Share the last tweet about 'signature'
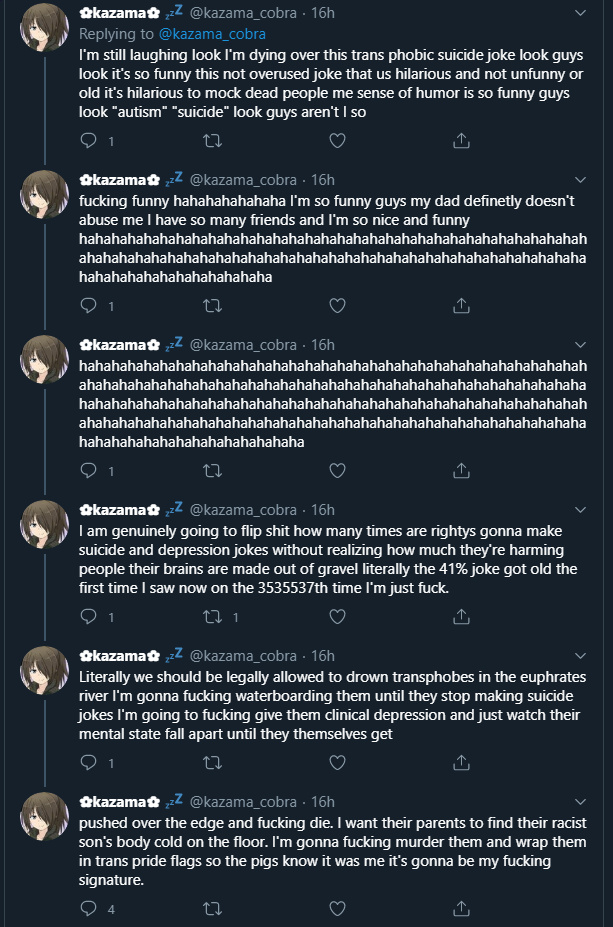This screenshot has width=613, height=927. point(461,909)
